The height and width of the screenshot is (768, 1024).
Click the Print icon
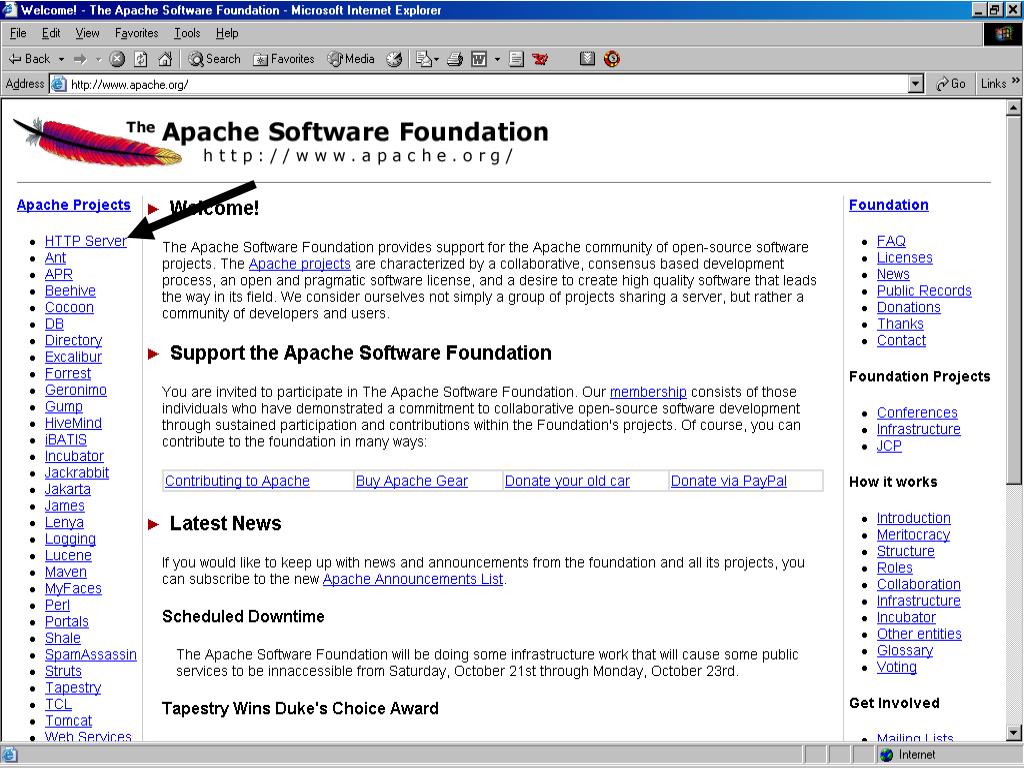pos(455,59)
